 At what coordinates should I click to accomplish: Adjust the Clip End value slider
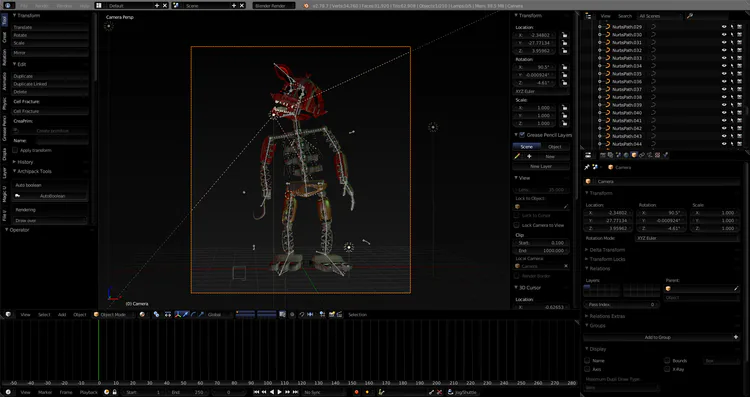tap(541, 250)
